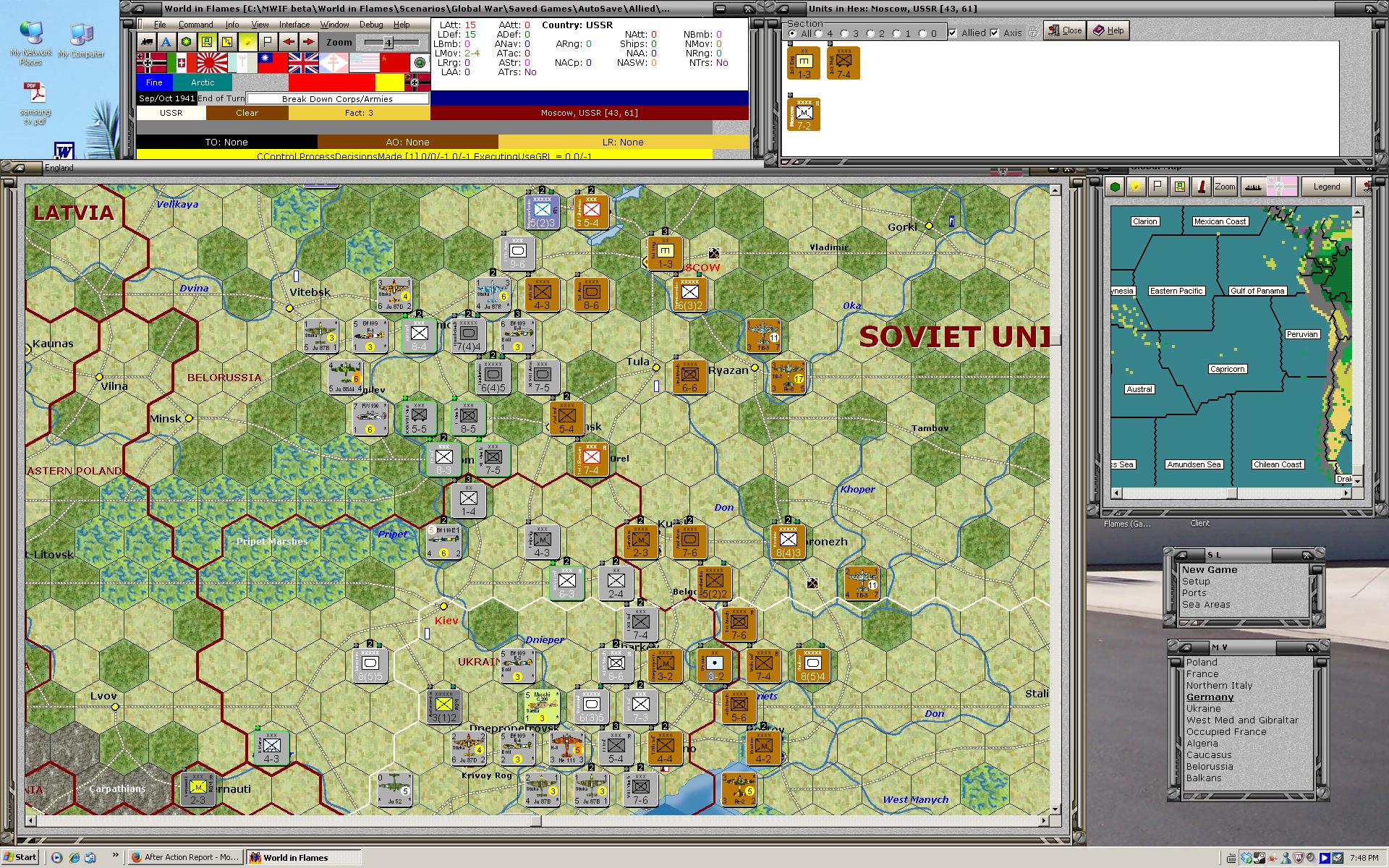The image size is (1389, 868).
Task: Select the 7-4 motorized unit in Units panel
Action: click(844, 64)
